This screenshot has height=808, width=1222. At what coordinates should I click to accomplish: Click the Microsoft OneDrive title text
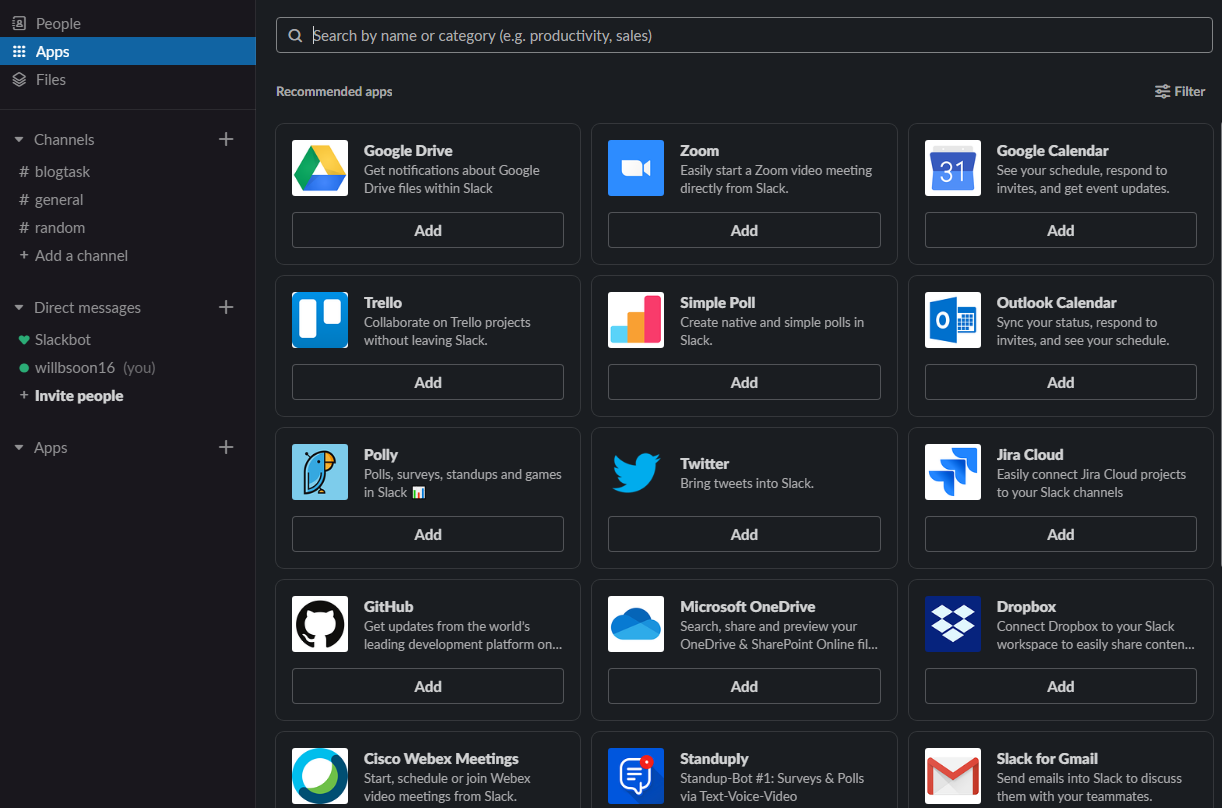747,607
